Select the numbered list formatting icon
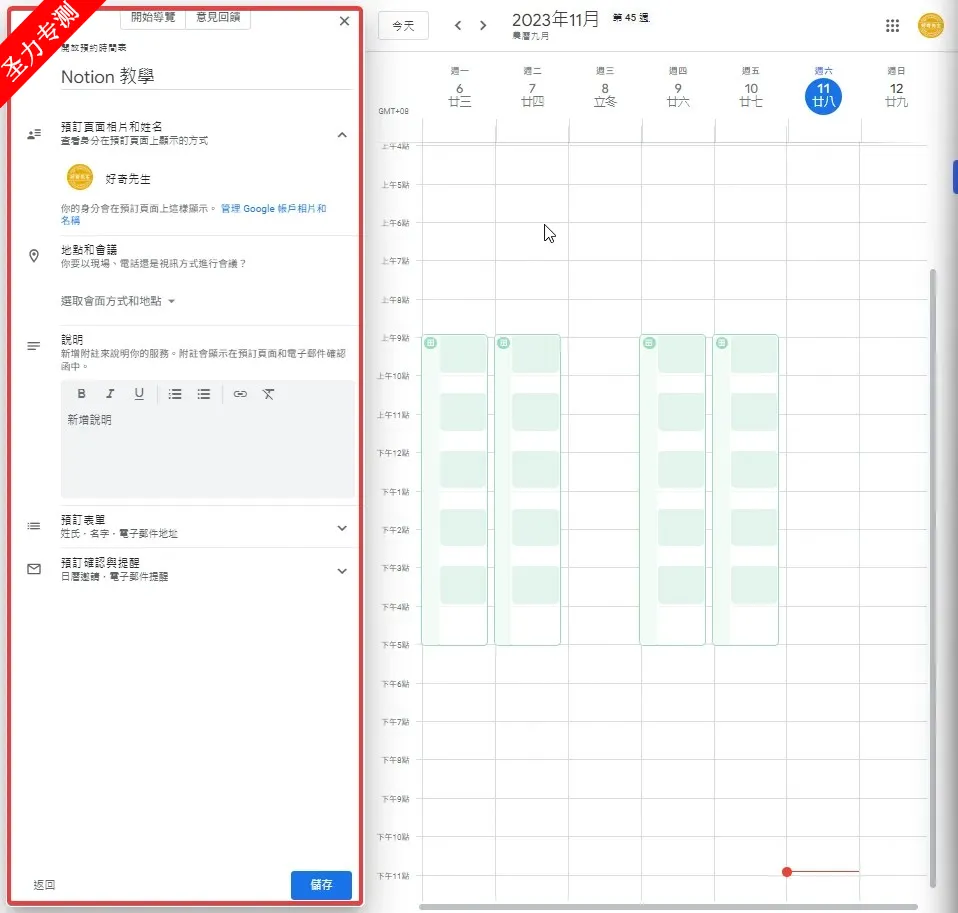Image resolution: width=958 pixels, height=913 pixels. (x=175, y=393)
